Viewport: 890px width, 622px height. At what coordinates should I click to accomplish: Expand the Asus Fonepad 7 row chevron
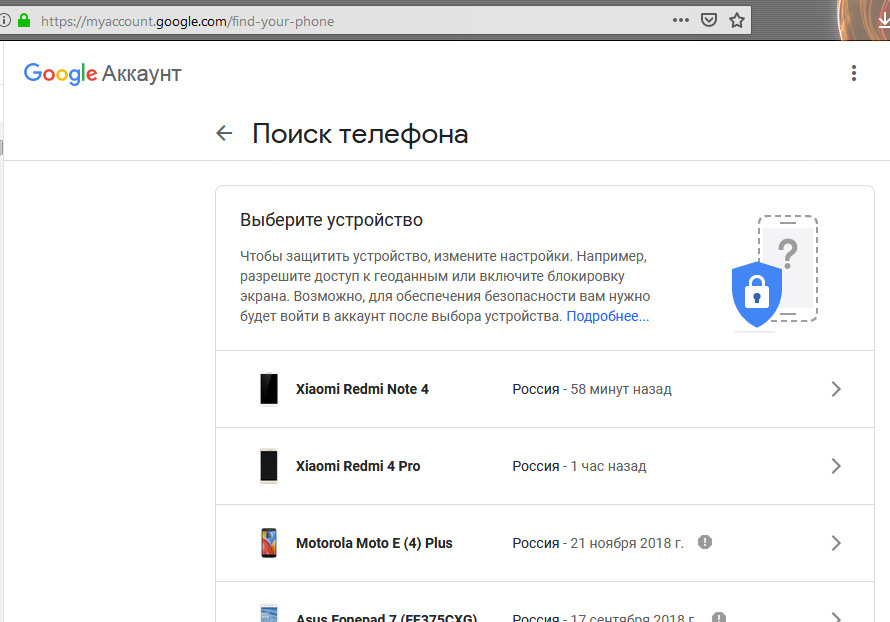point(836,617)
